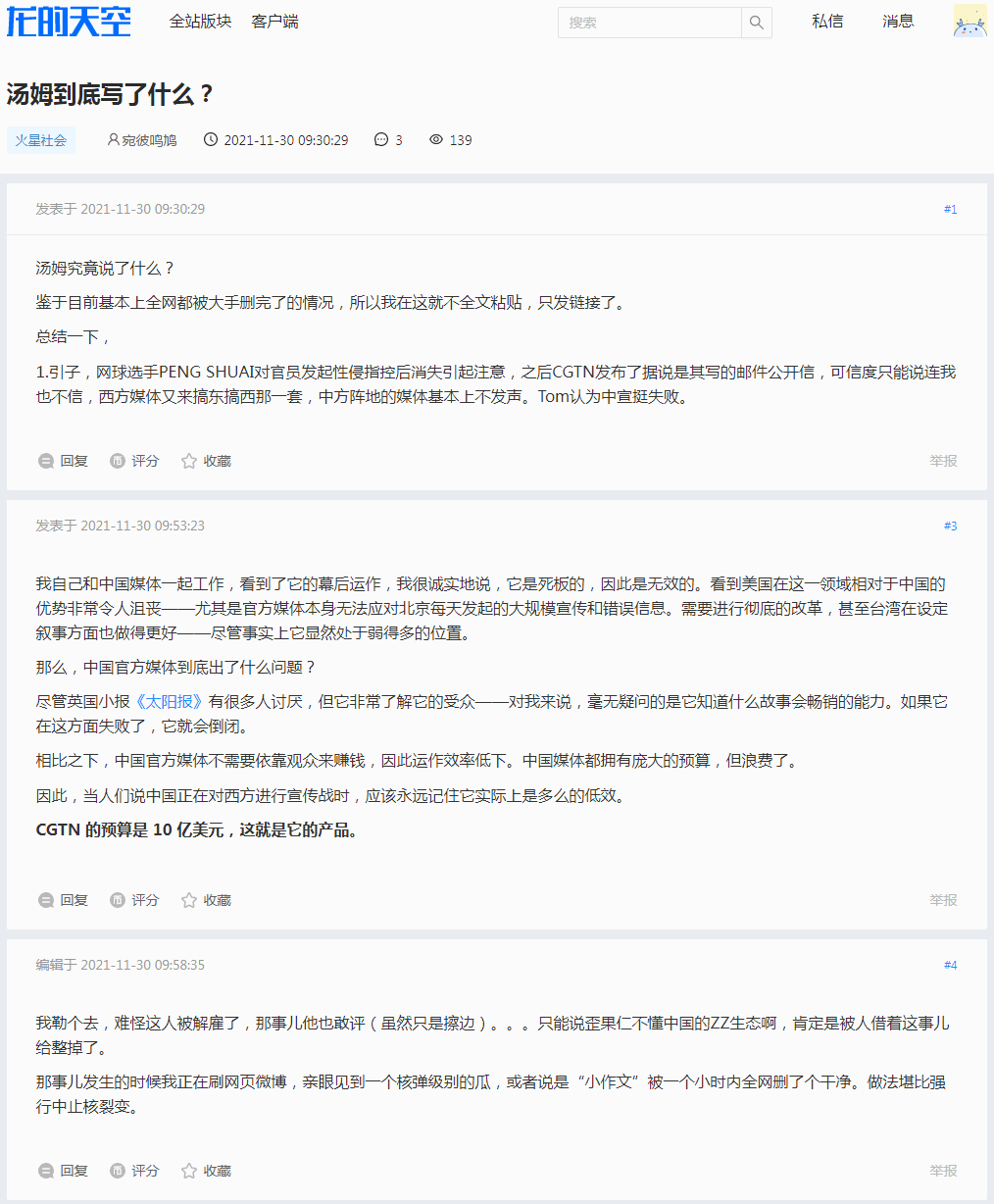This screenshot has height=1204, width=994.
Task: Open the 客户端 menu
Action: [273, 21]
